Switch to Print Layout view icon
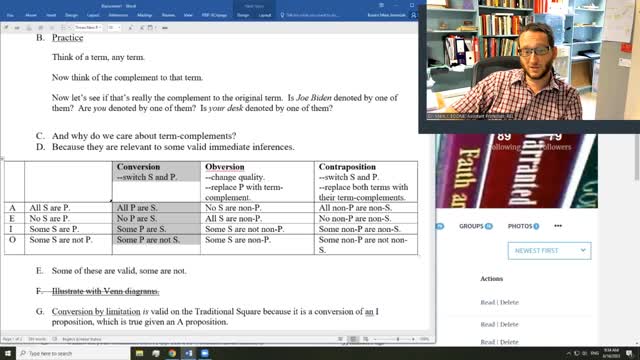Screen dimensions: 640x360 (353, 339)
